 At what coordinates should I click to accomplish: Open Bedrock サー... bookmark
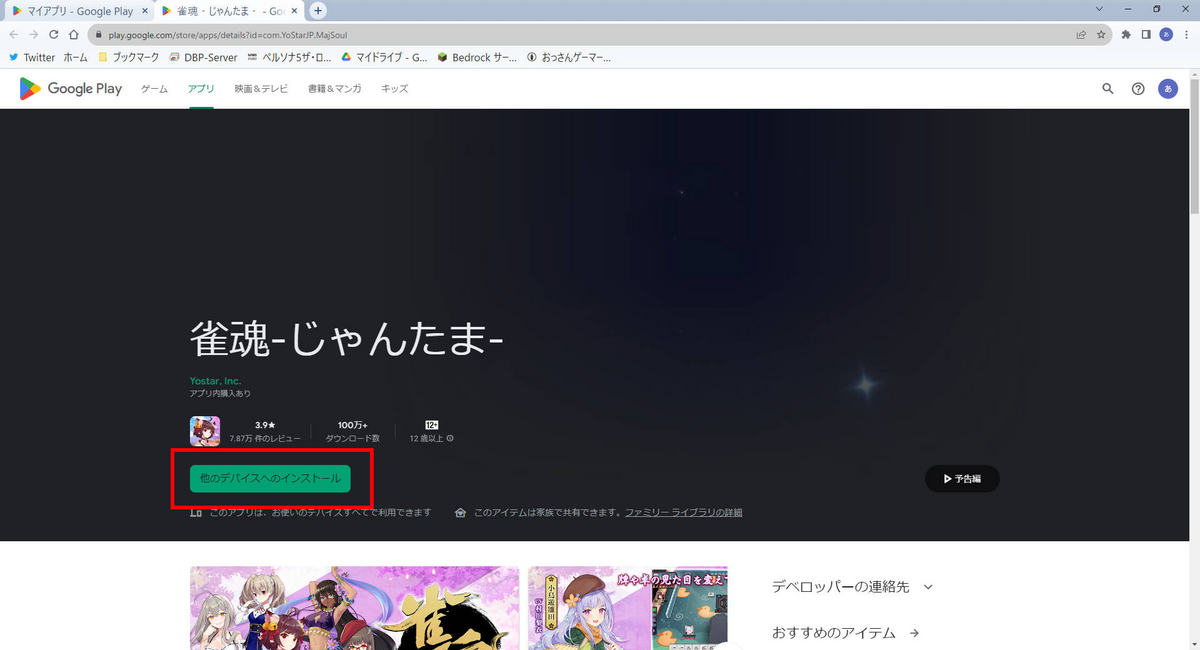click(x=477, y=58)
